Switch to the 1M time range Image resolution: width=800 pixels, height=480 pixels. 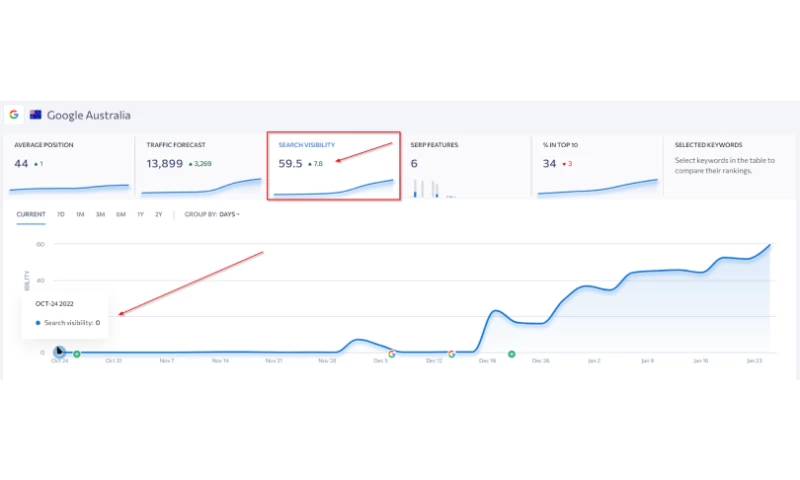pos(80,214)
